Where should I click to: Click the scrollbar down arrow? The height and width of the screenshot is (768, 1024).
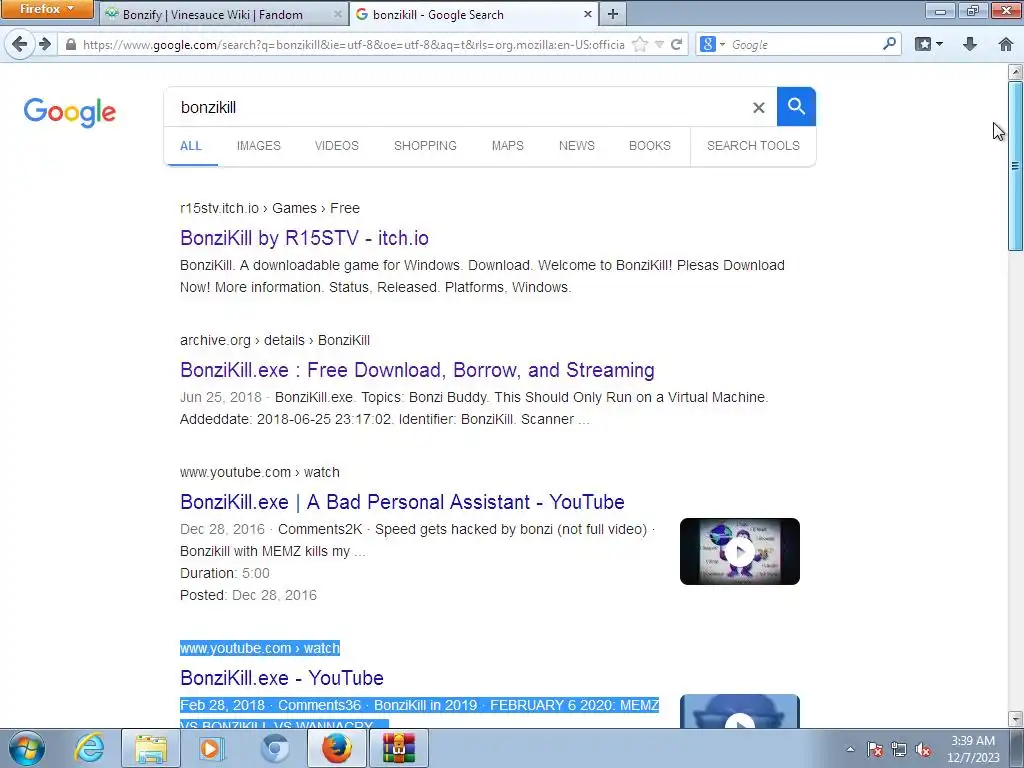pyautogui.click(x=1016, y=719)
